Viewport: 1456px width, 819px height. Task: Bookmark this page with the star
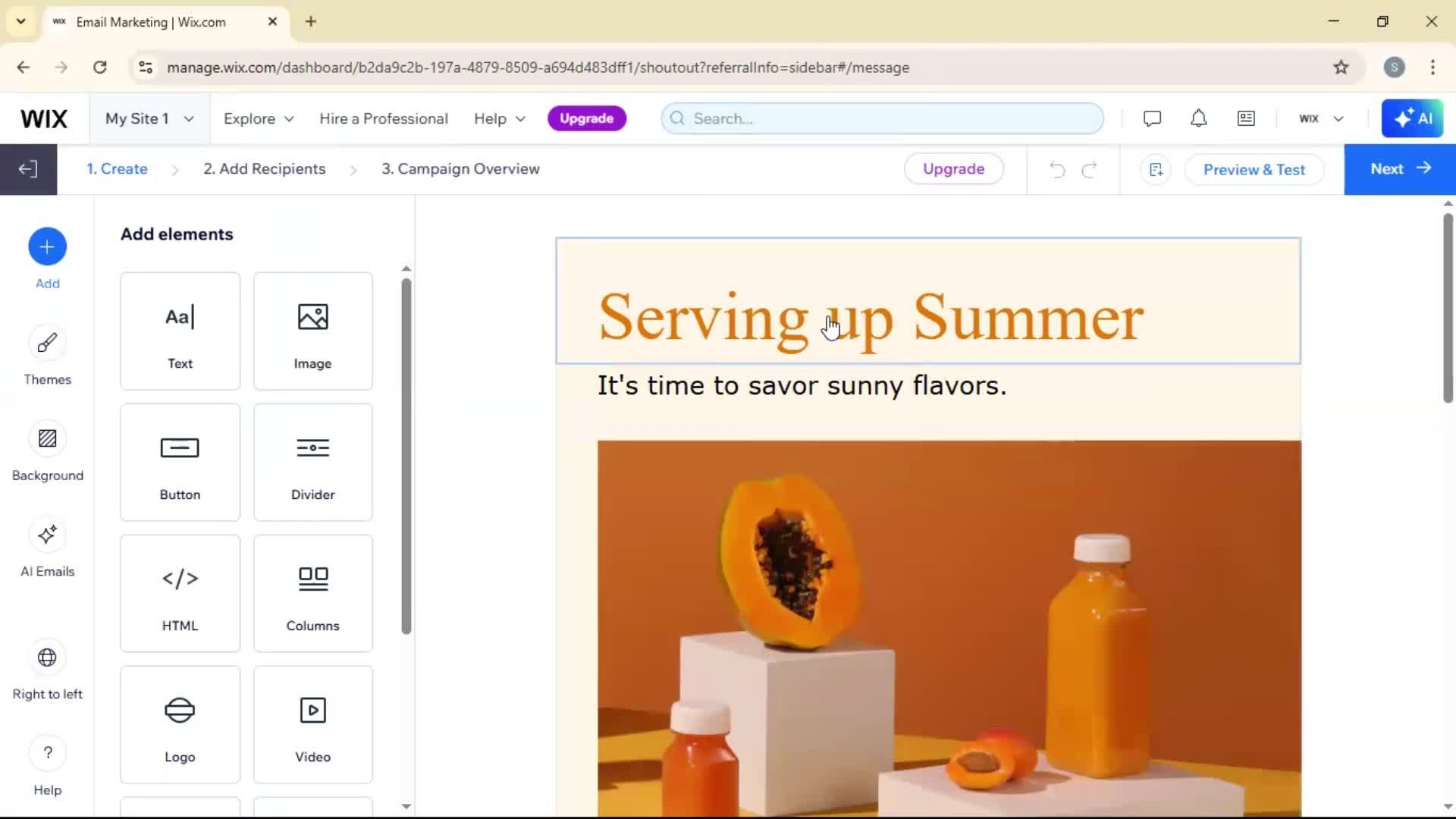click(x=1341, y=67)
